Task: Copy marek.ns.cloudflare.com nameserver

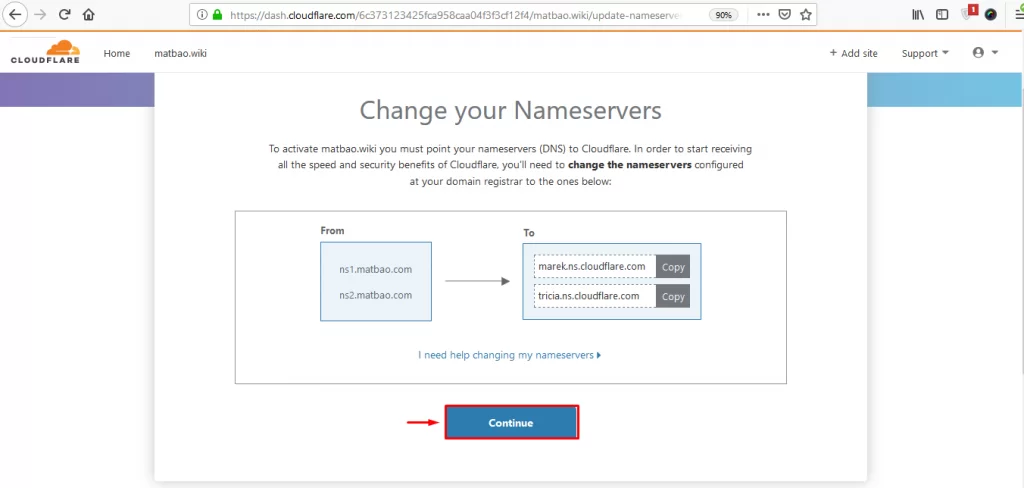Action: click(x=673, y=267)
